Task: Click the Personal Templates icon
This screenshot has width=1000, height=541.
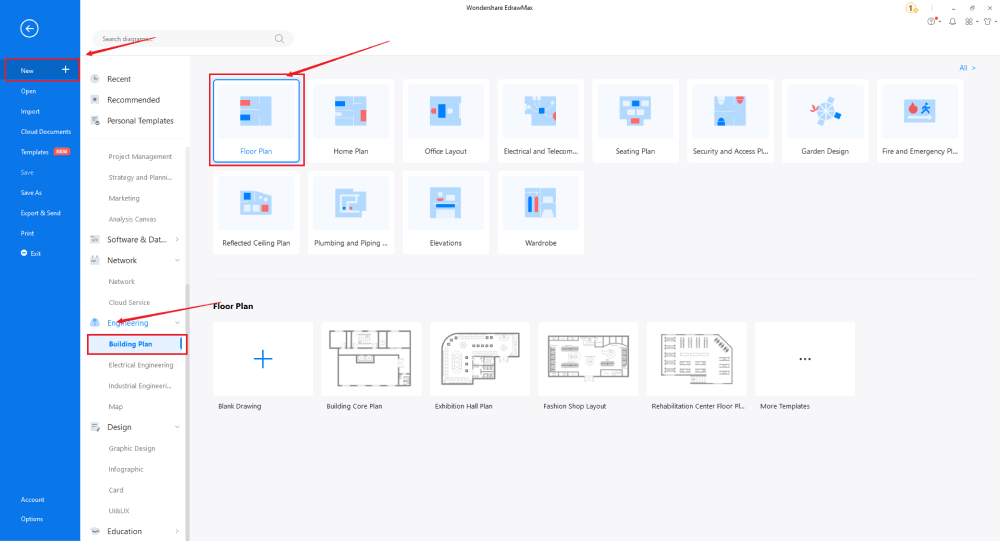Action: point(95,121)
